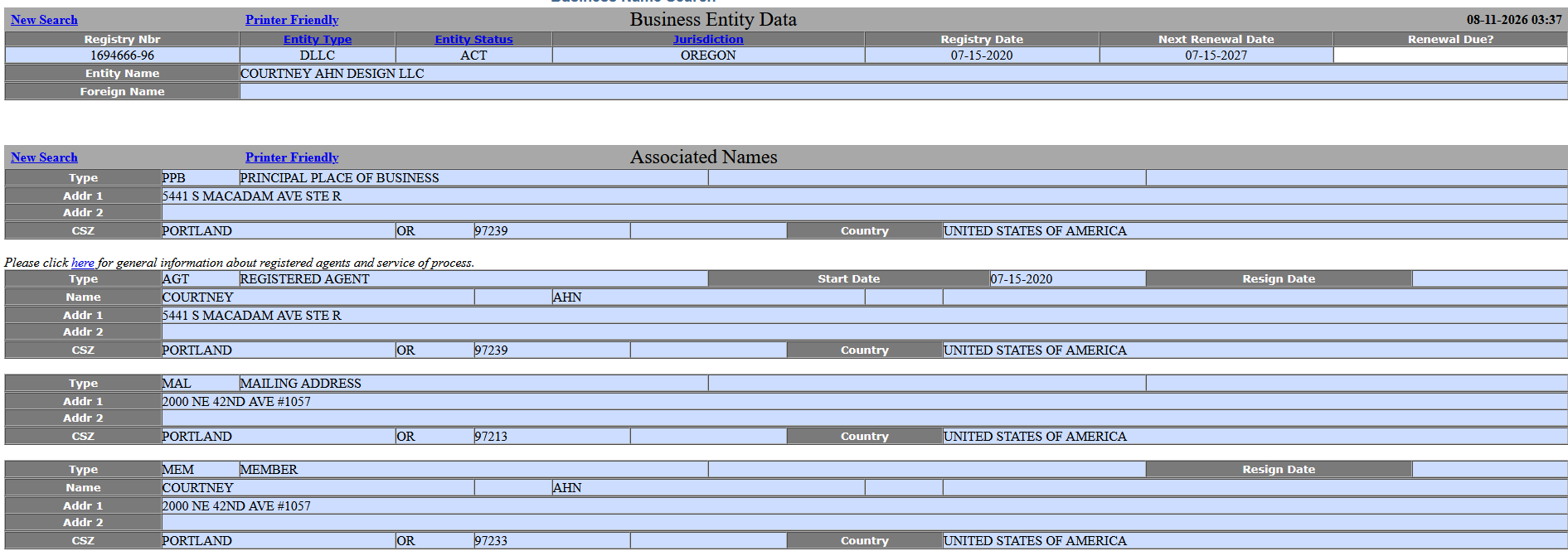Click OR state in registered agent CSZ row
The height and width of the screenshot is (551, 1568).
point(405,350)
